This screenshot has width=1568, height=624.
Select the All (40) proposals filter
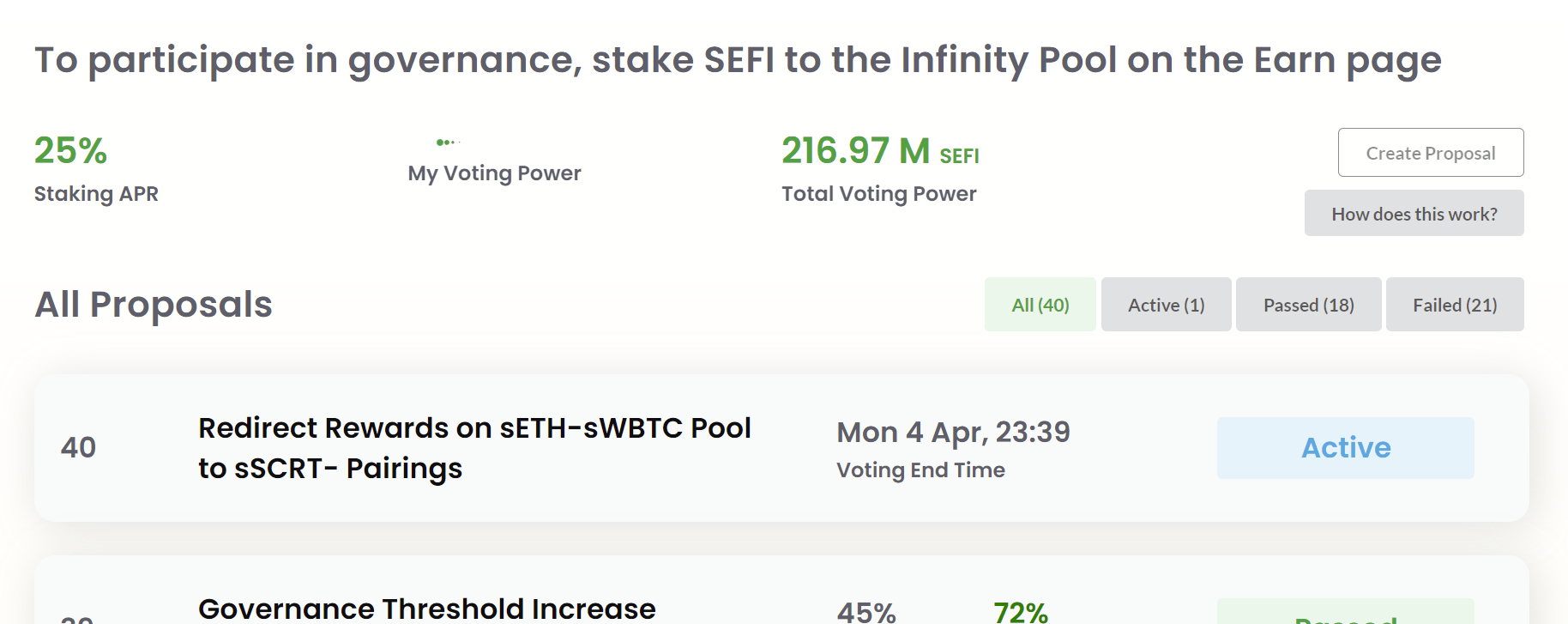pyautogui.click(x=1040, y=305)
